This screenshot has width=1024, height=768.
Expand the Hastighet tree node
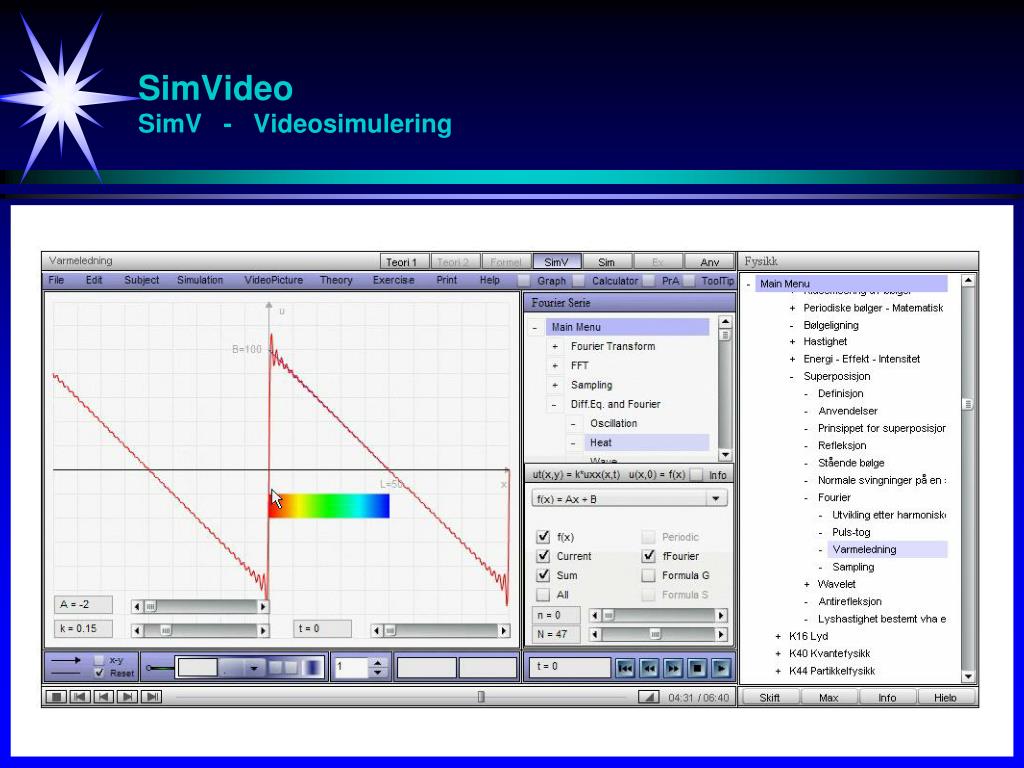click(792, 342)
